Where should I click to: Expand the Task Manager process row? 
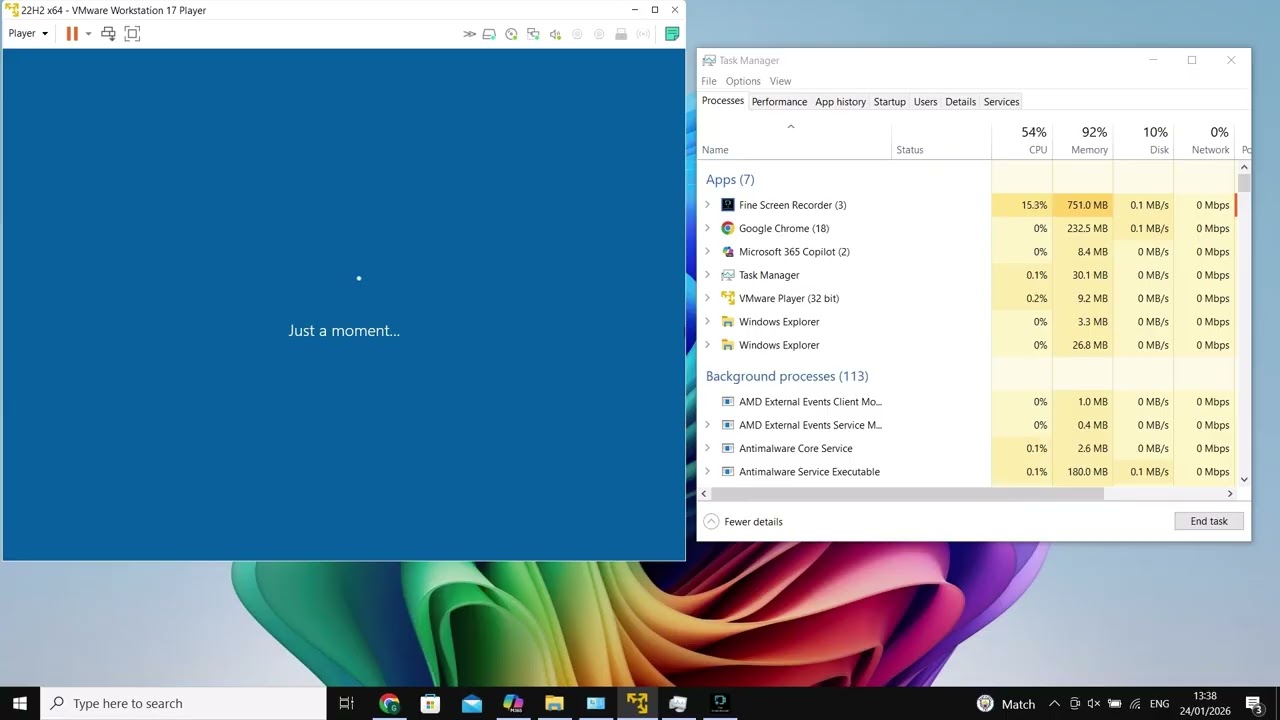pyautogui.click(x=707, y=275)
